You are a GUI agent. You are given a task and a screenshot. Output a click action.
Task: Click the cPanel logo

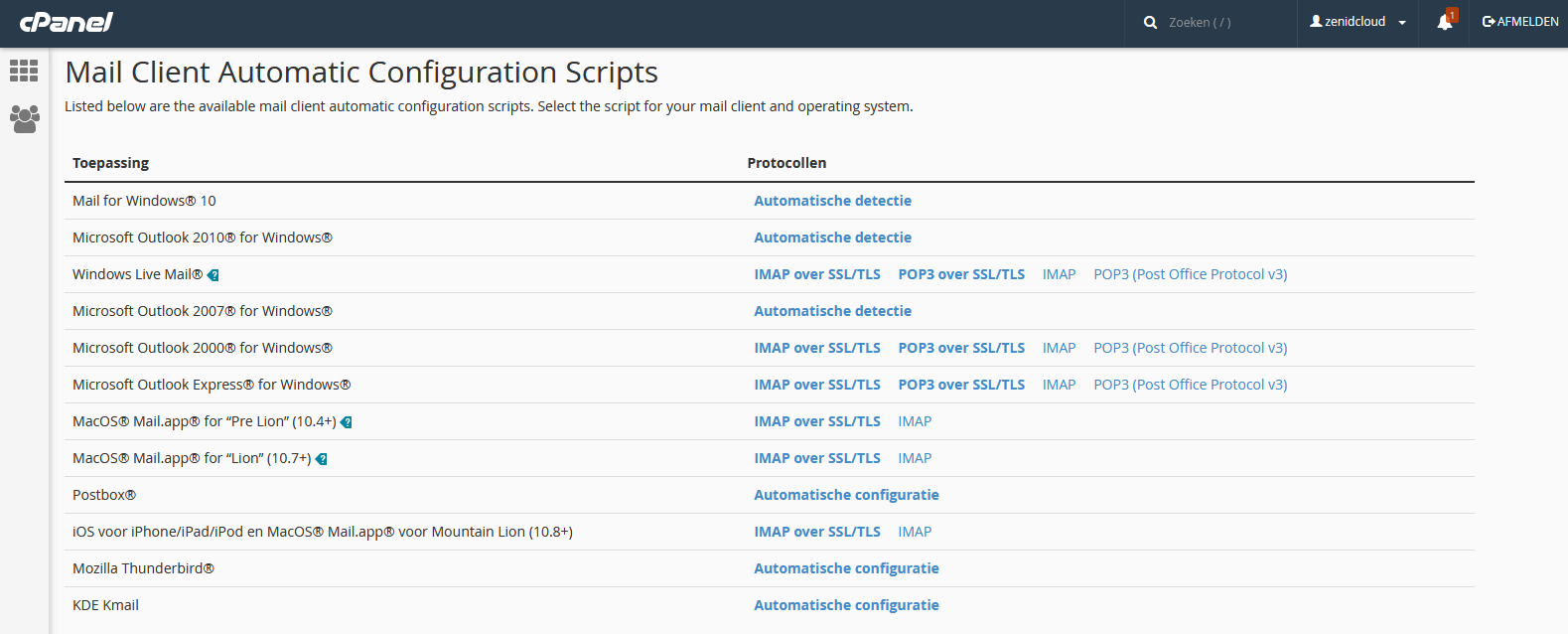[x=67, y=22]
